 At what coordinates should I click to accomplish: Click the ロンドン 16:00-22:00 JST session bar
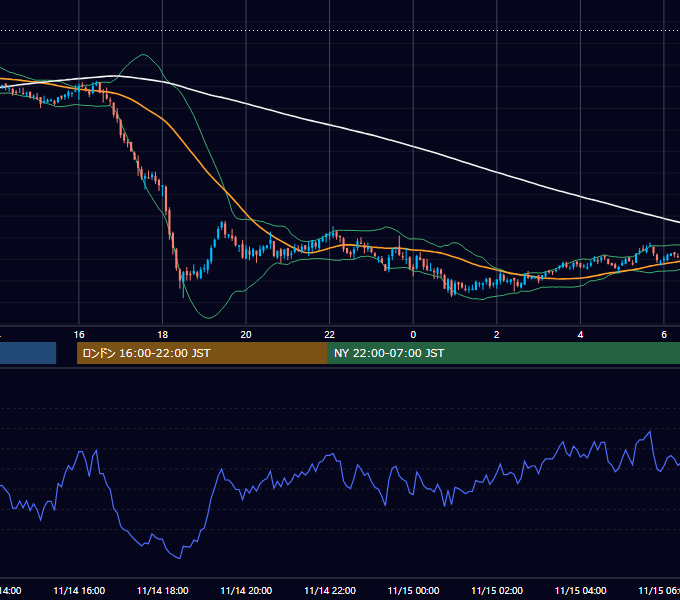[x=202, y=353]
